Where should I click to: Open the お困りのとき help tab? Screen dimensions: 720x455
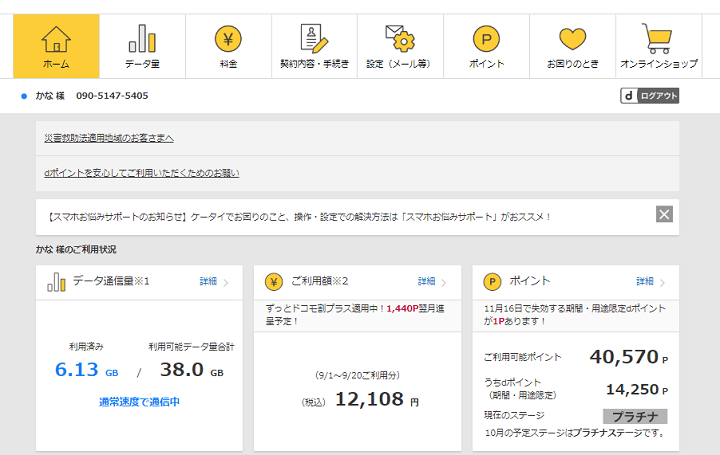coord(573,46)
